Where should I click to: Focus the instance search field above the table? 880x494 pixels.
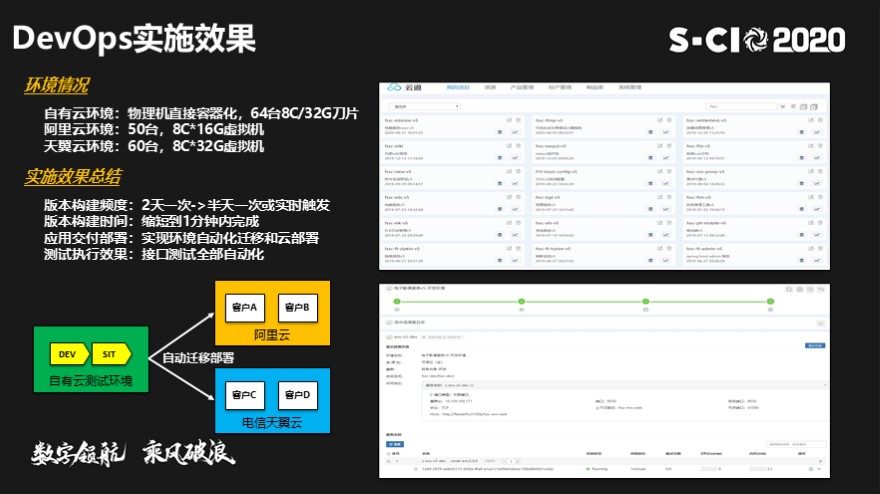[x=796, y=444]
